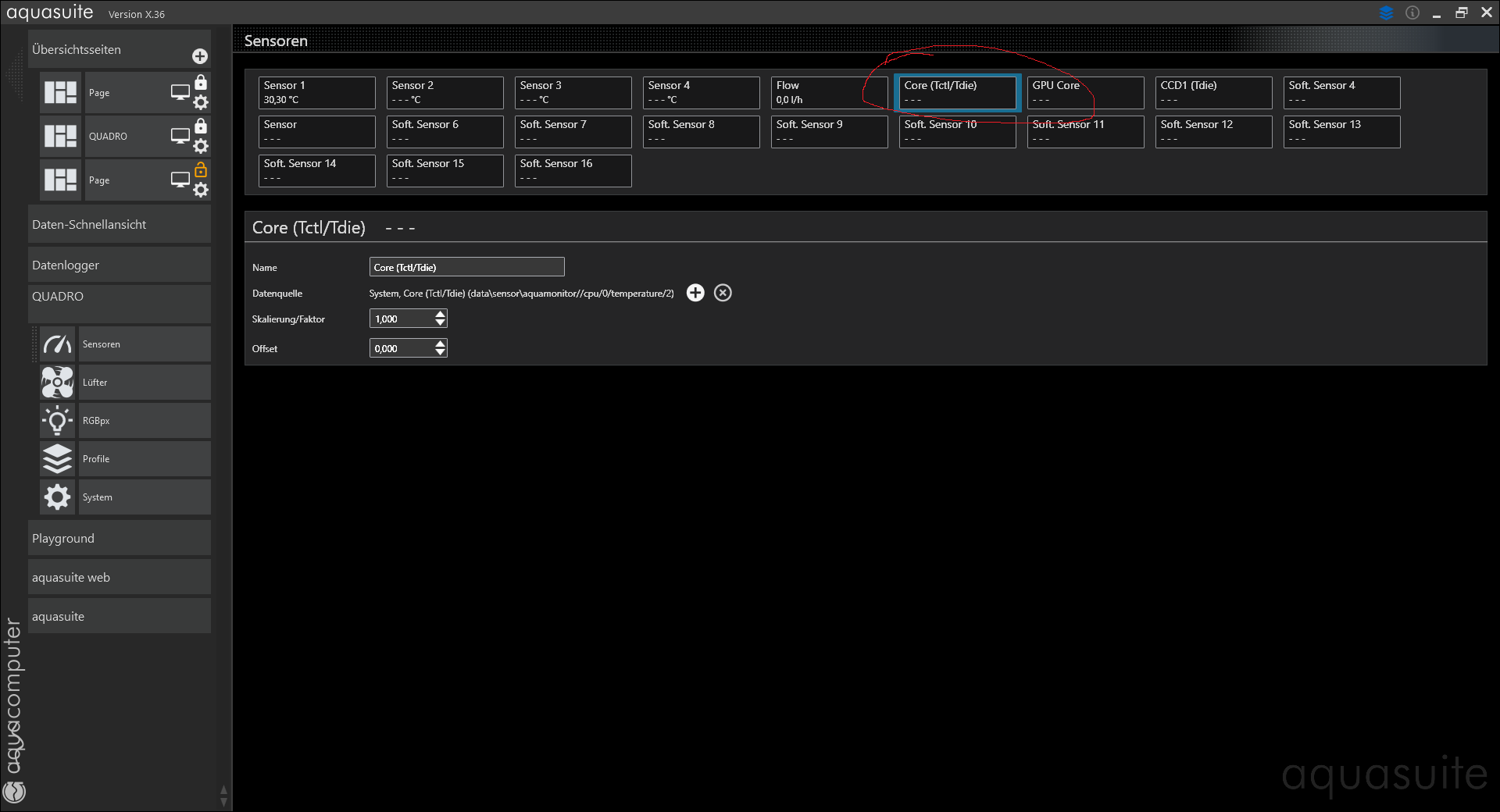Expand the Übersichtsseiten section header
The image size is (1500, 812).
[120, 49]
